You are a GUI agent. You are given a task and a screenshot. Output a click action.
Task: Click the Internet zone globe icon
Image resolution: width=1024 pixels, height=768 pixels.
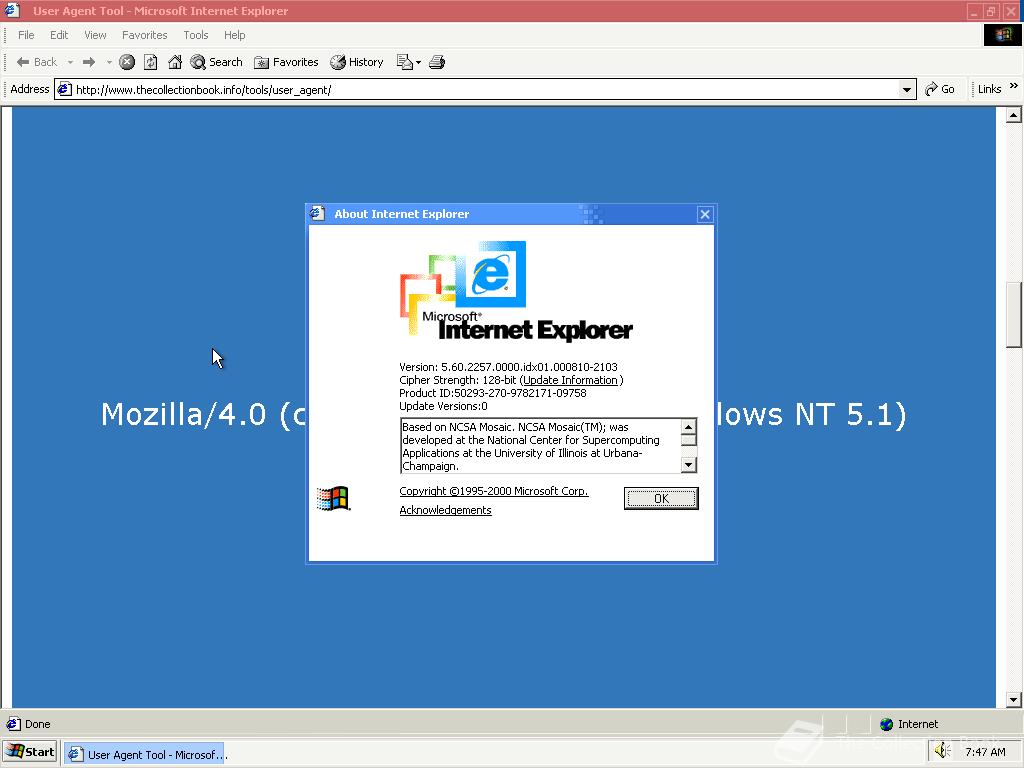pyautogui.click(x=886, y=724)
